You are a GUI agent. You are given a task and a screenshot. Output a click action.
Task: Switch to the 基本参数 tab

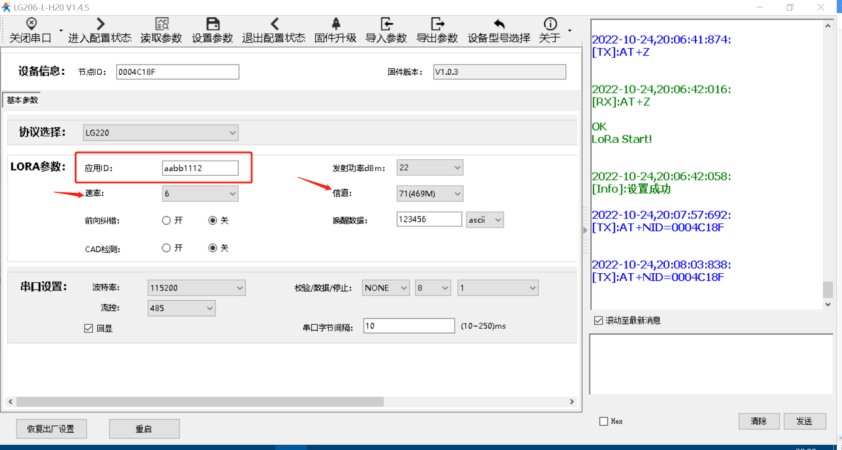click(x=21, y=100)
